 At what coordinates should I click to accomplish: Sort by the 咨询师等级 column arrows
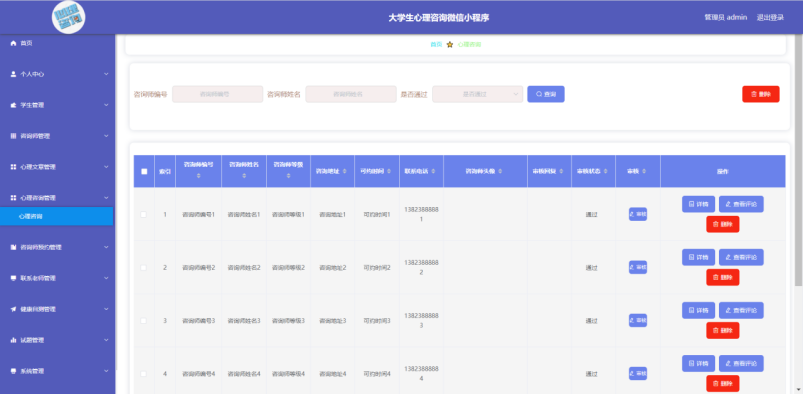pyautogui.click(x=288, y=176)
